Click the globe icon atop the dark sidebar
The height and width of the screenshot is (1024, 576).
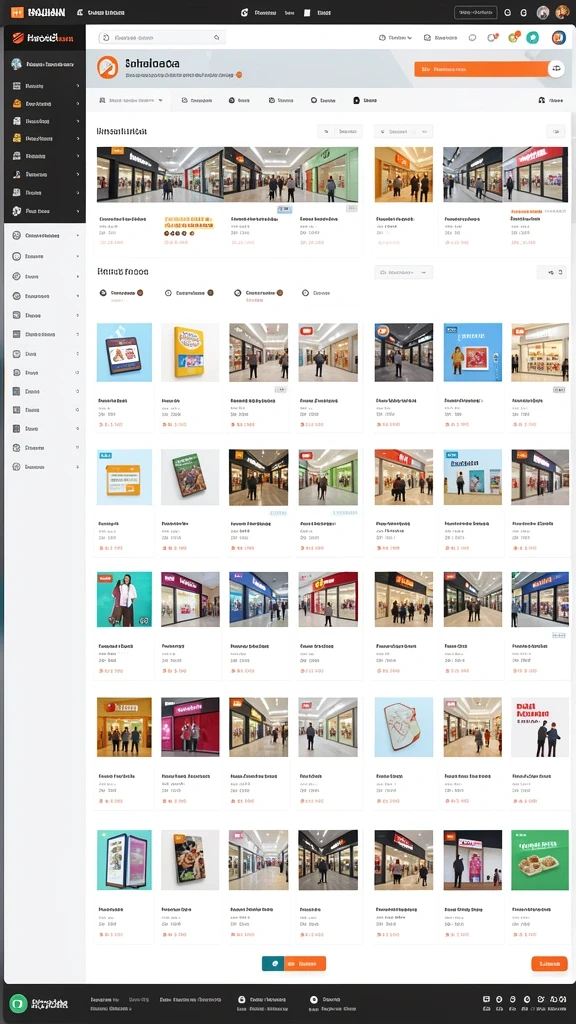point(16,63)
